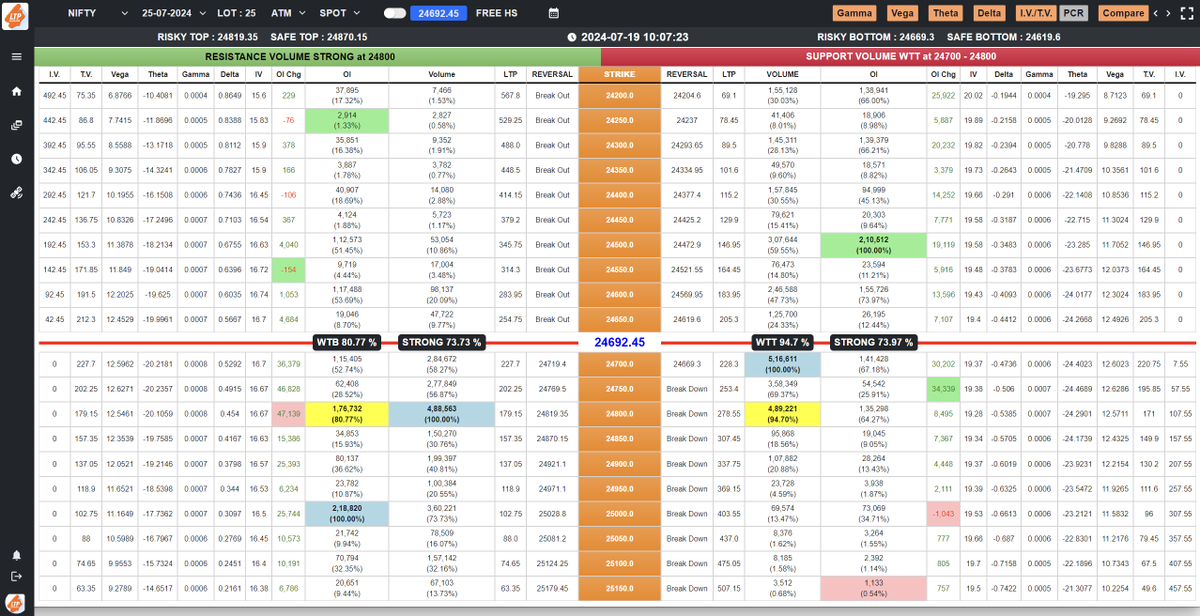
Task: Open the SPOT price source dropdown
Action: point(340,13)
